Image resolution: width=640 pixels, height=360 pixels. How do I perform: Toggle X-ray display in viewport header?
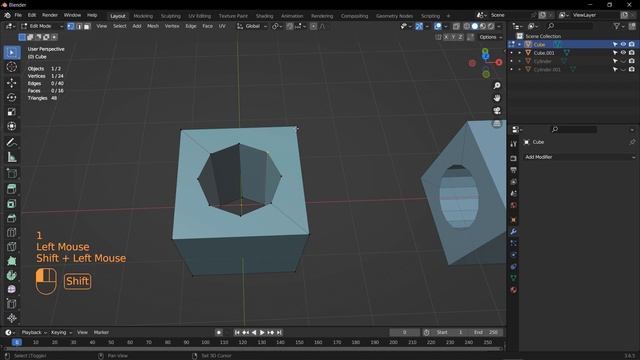(x=456, y=26)
